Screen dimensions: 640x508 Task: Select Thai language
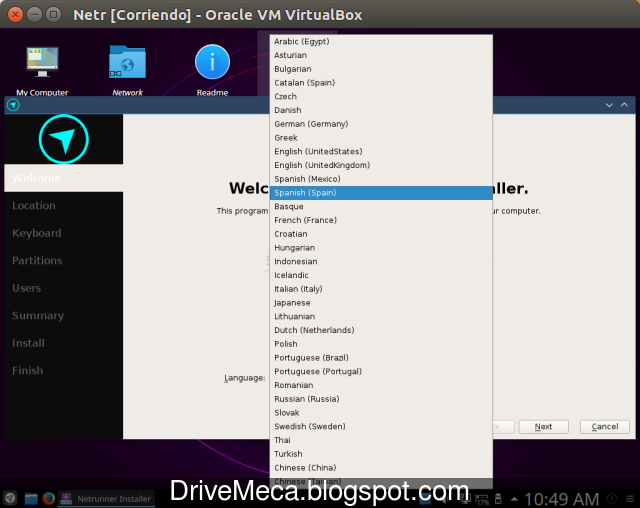tap(381, 440)
